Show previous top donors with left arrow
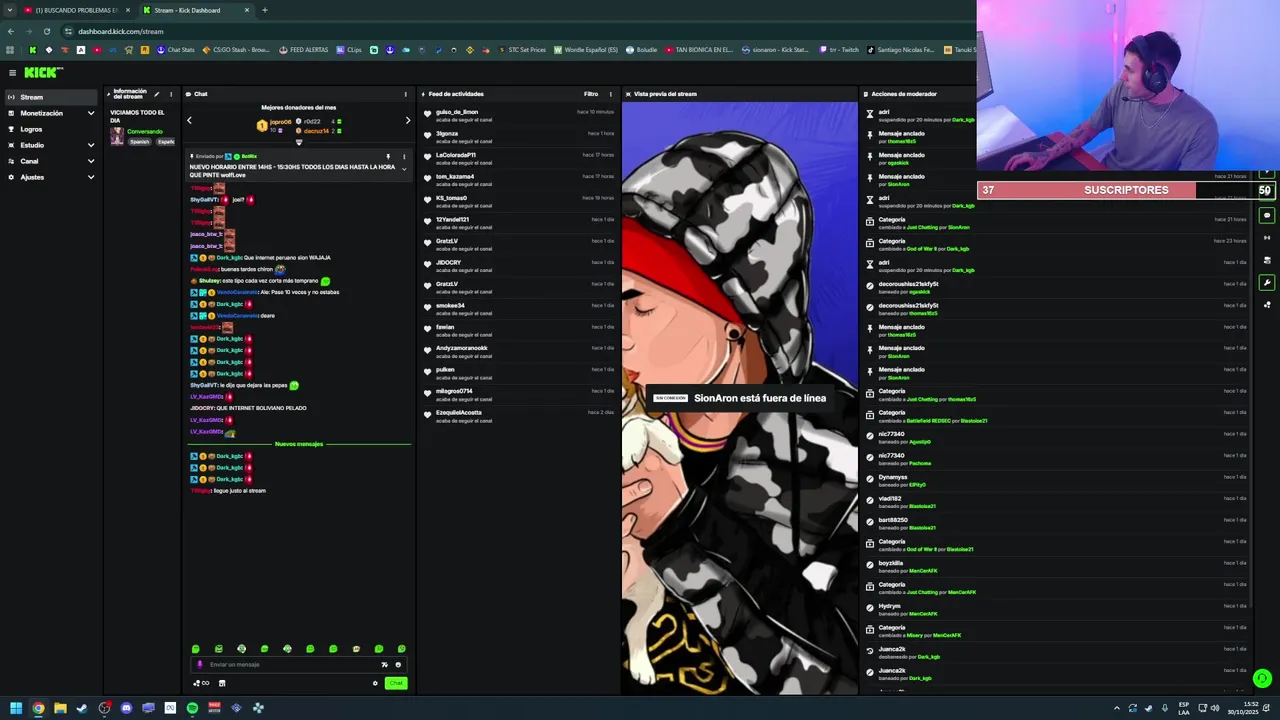The image size is (1280, 720). click(x=189, y=121)
